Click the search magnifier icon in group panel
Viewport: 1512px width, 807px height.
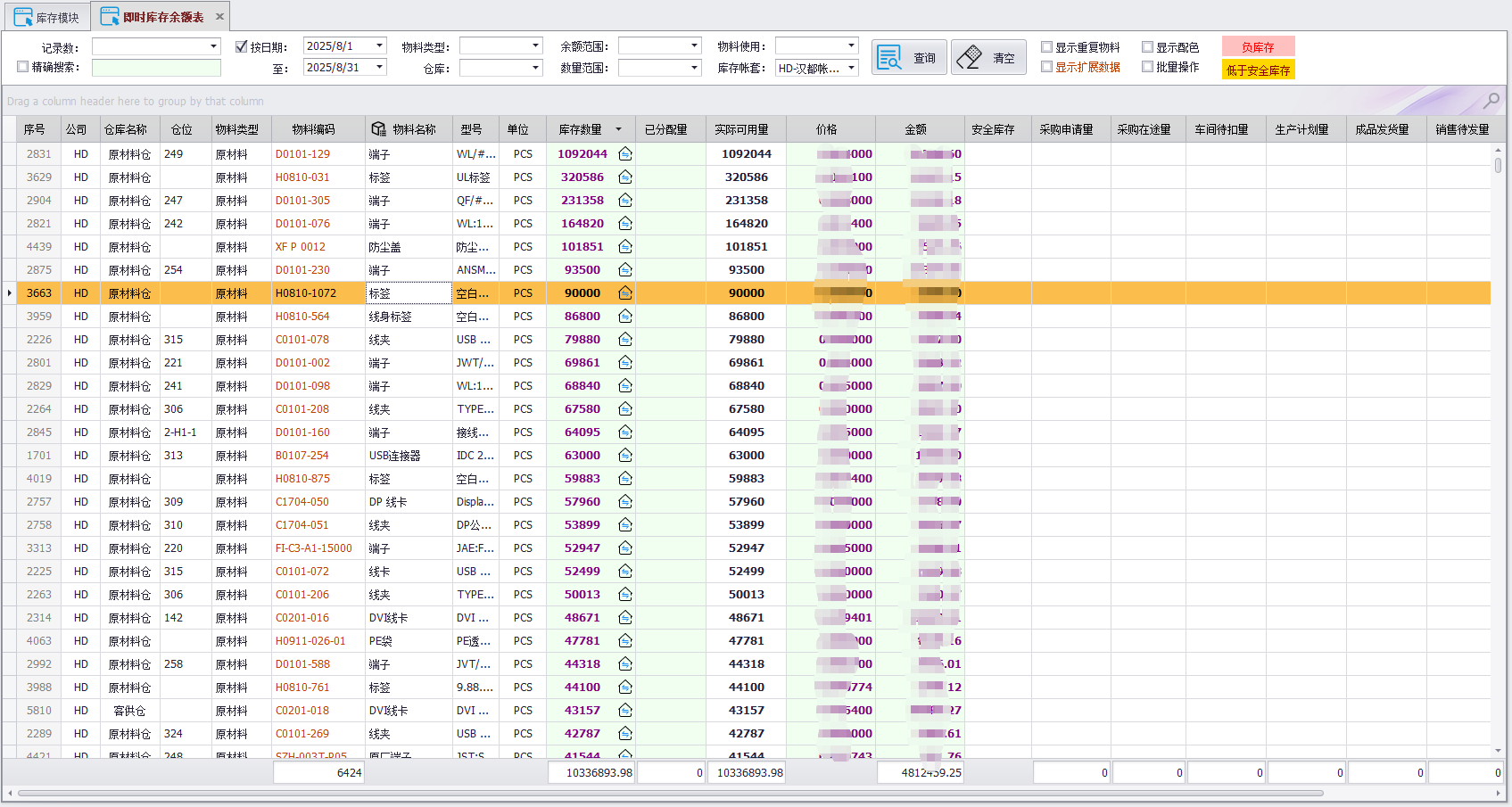click(x=1491, y=100)
